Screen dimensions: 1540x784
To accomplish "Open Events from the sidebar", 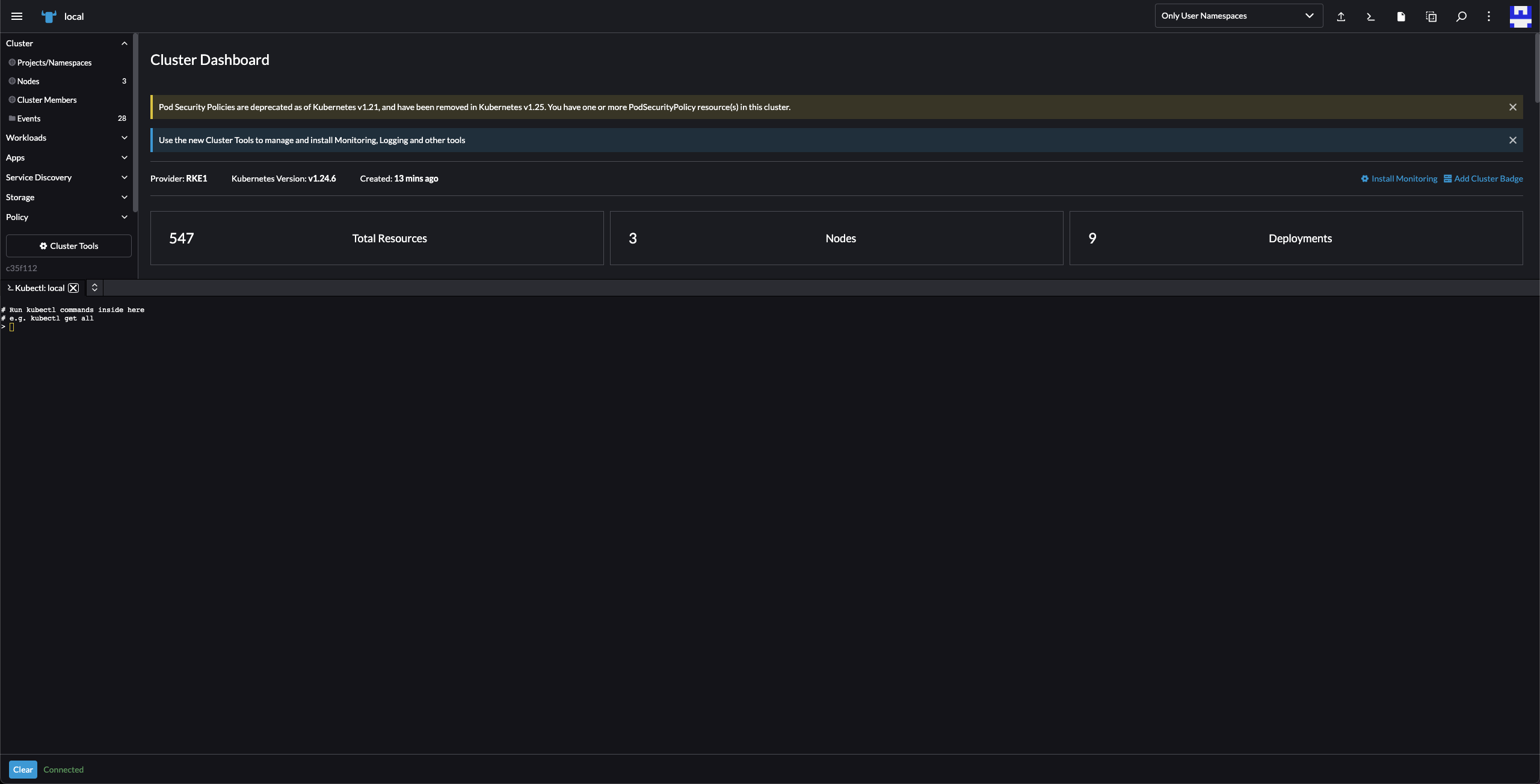I will (29, 118).
